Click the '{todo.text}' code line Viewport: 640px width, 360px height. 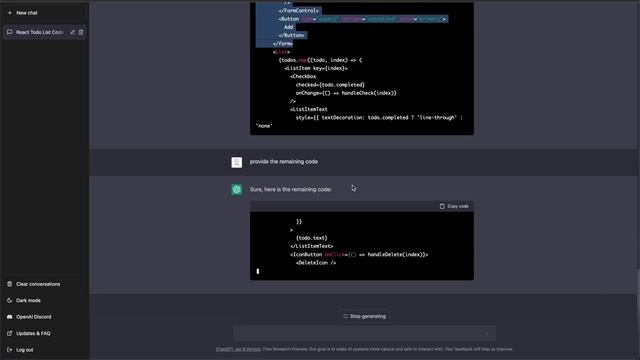312,238
